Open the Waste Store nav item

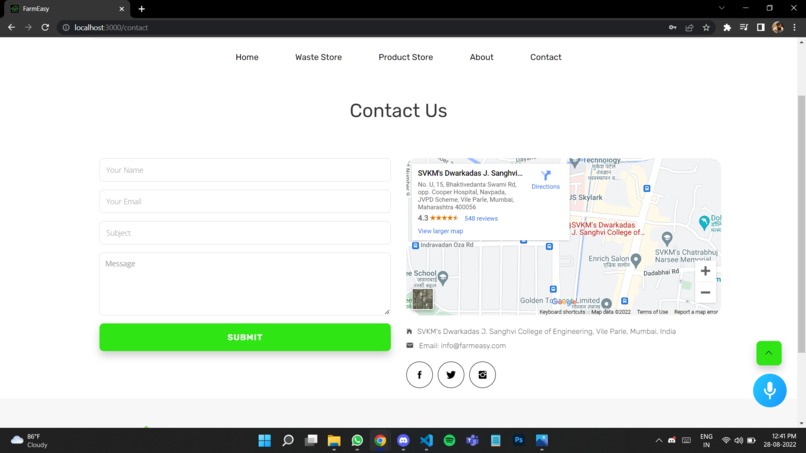pos(318,57)
